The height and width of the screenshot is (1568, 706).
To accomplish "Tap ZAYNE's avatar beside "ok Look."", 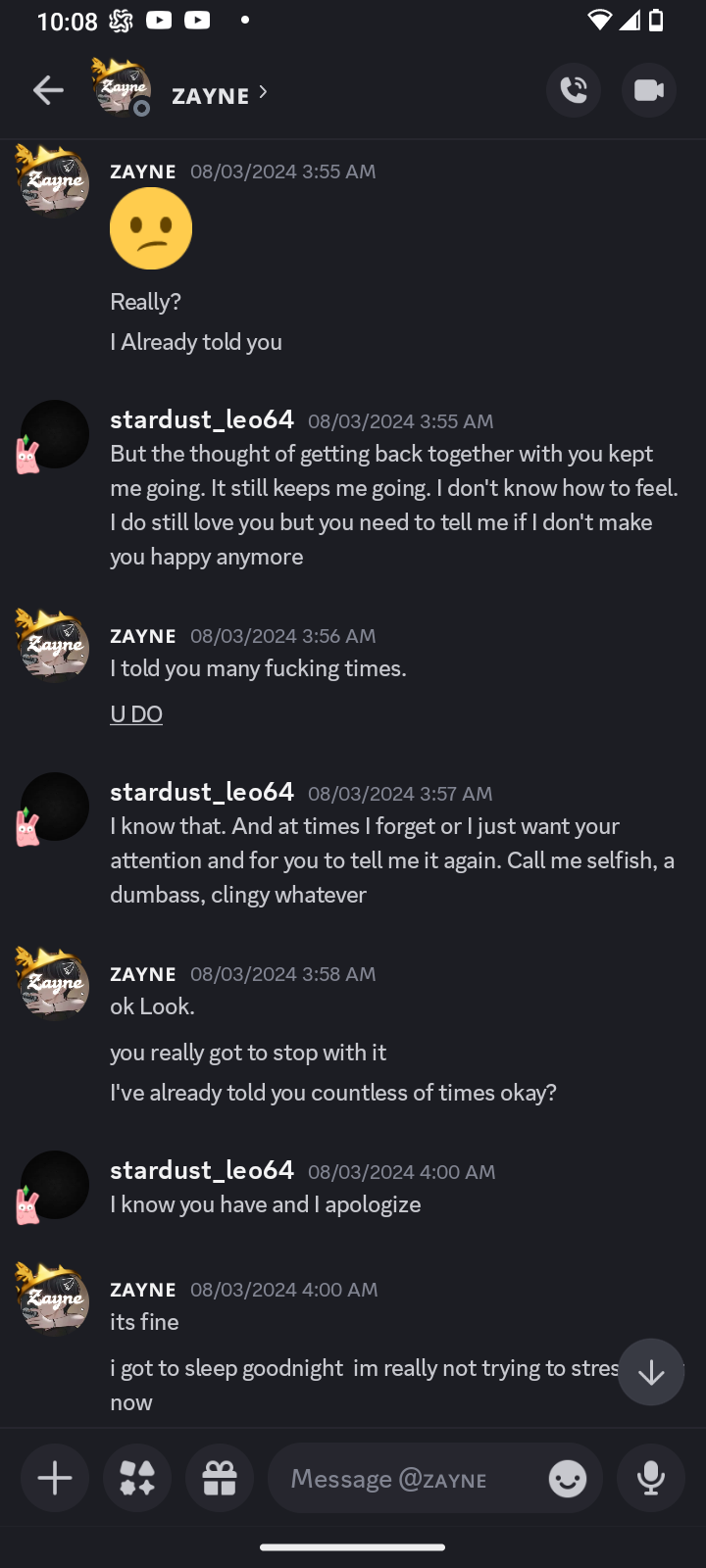I will coord(54,983).
